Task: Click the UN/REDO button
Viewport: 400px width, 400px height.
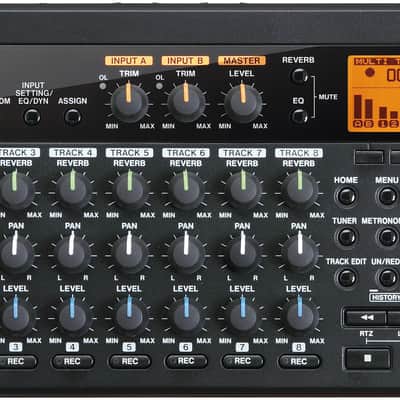Action: tap(388, 278)
